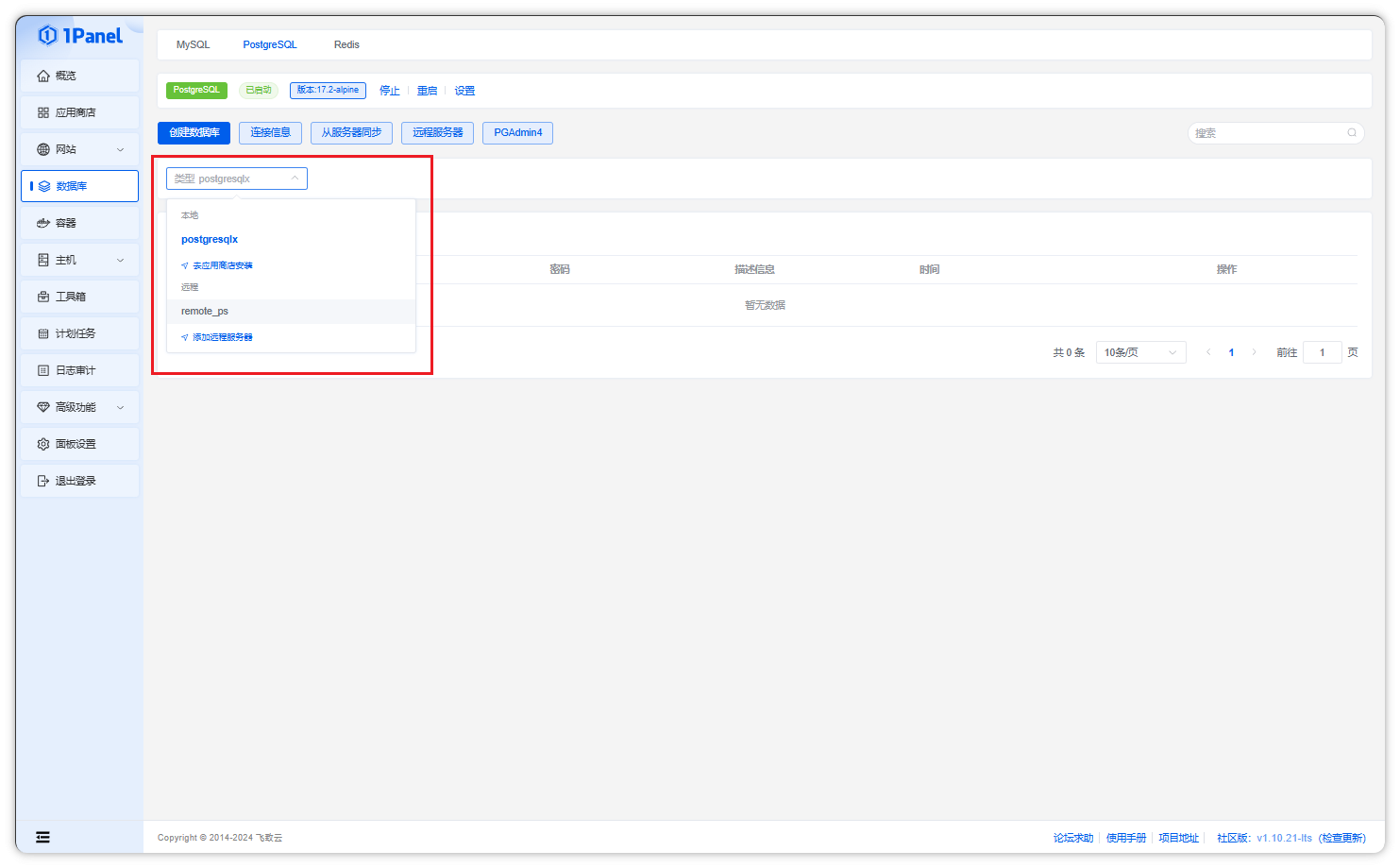Open the 概览 home icon
Viewport: 1400px width, 868px height.
pyautogui.click(x=43, y=76)
